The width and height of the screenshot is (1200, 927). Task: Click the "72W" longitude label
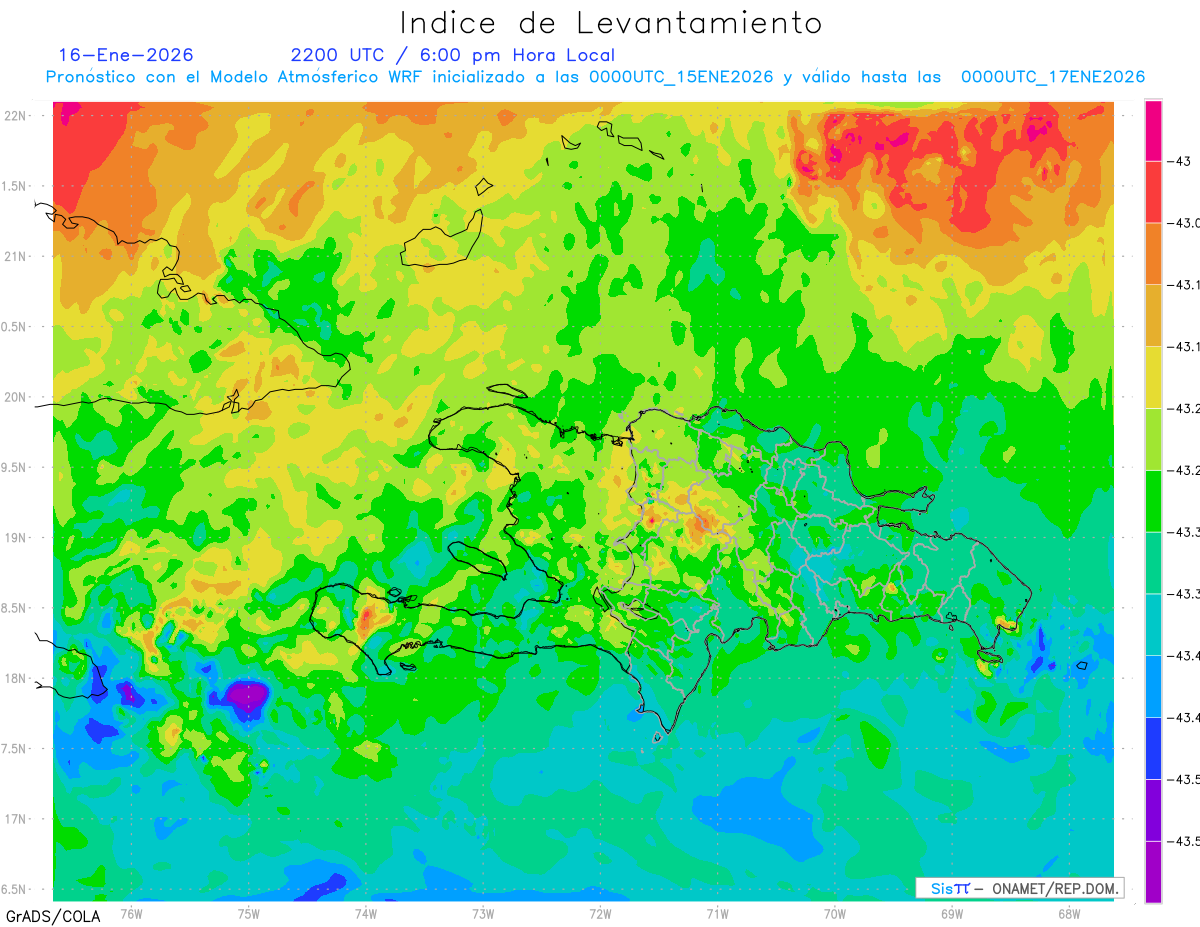tap(600, 913)
